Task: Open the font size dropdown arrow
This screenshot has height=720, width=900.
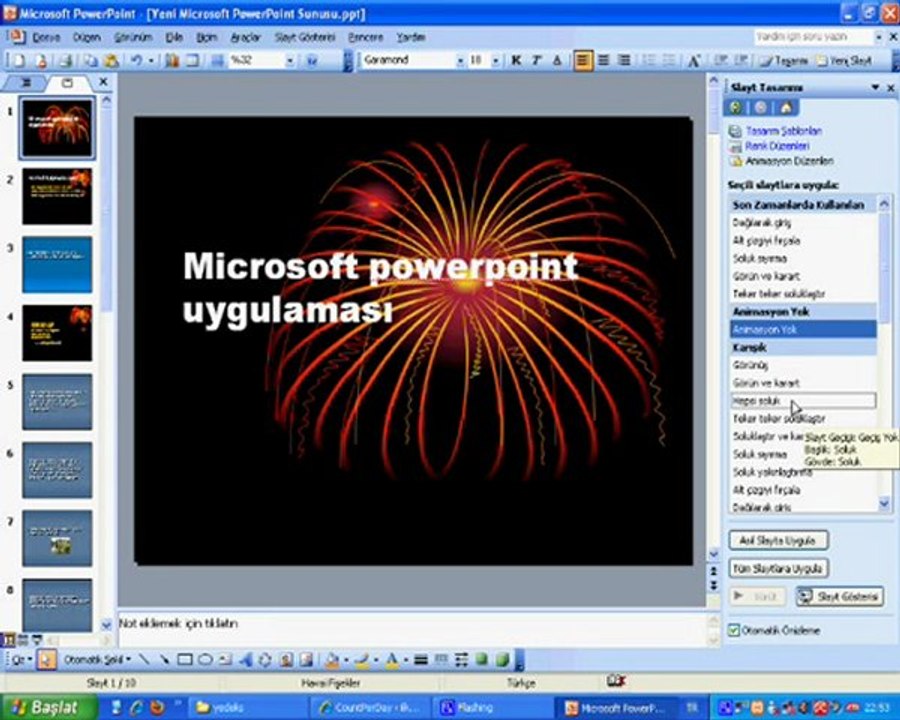Action: [496, 60]
